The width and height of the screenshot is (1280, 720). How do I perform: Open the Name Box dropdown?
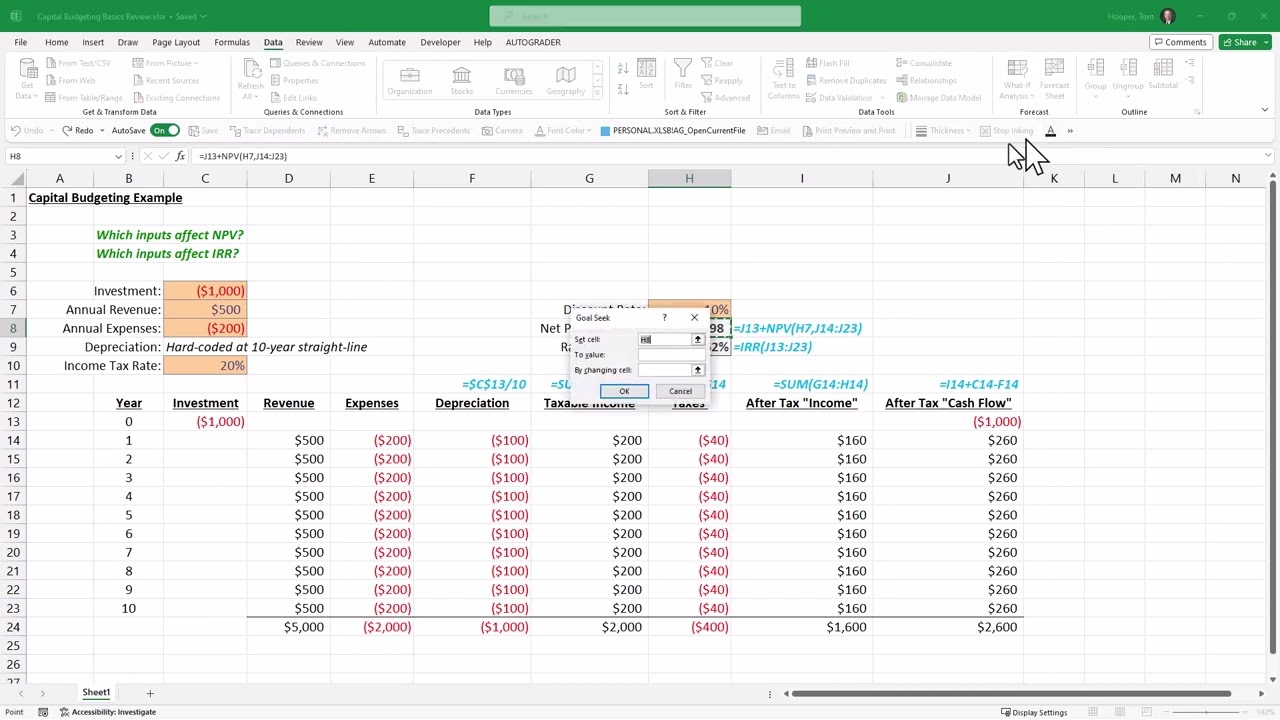[x=118, y=156]
